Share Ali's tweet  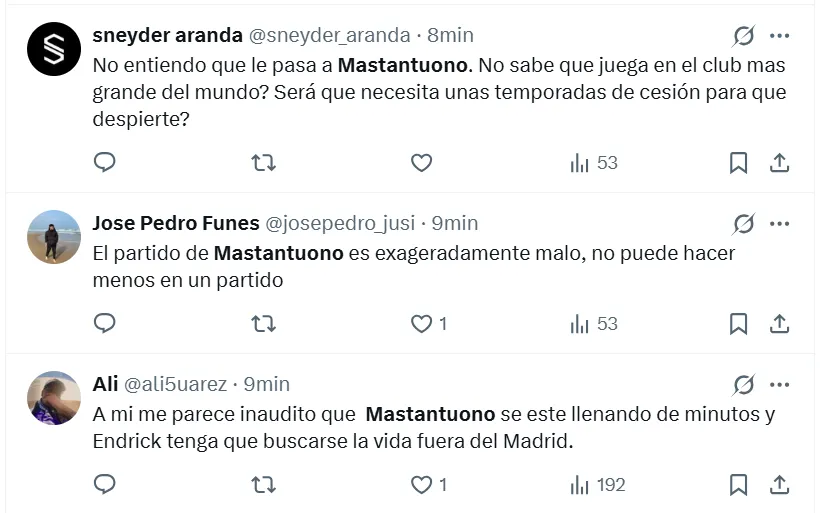pos(780,485)
